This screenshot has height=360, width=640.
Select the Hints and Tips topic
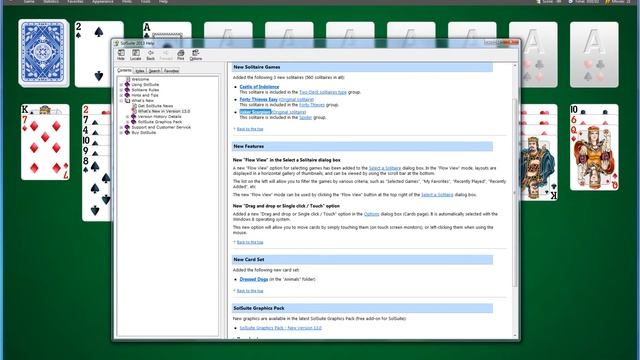tap(145, 95)
